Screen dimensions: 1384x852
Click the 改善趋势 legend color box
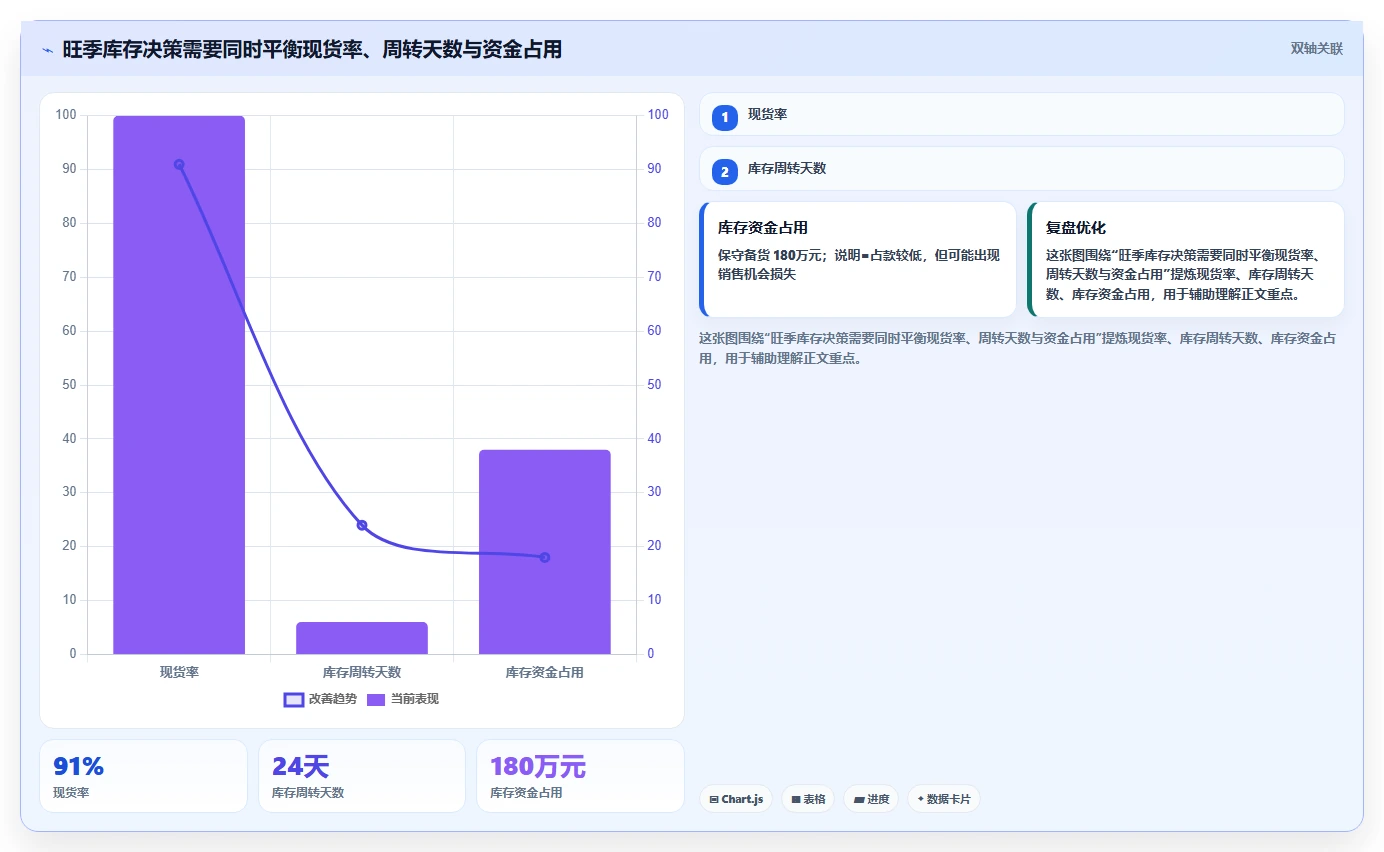[x=294, y=700]
